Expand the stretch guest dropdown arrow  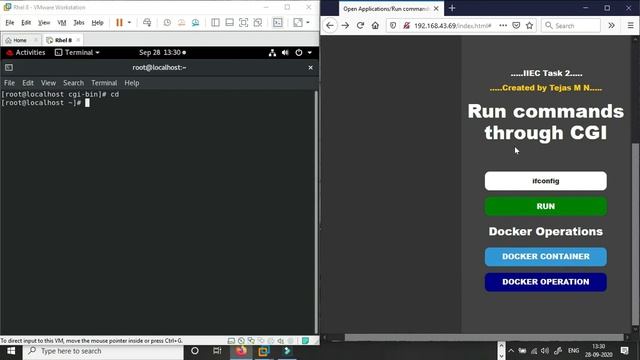point(308,22)
